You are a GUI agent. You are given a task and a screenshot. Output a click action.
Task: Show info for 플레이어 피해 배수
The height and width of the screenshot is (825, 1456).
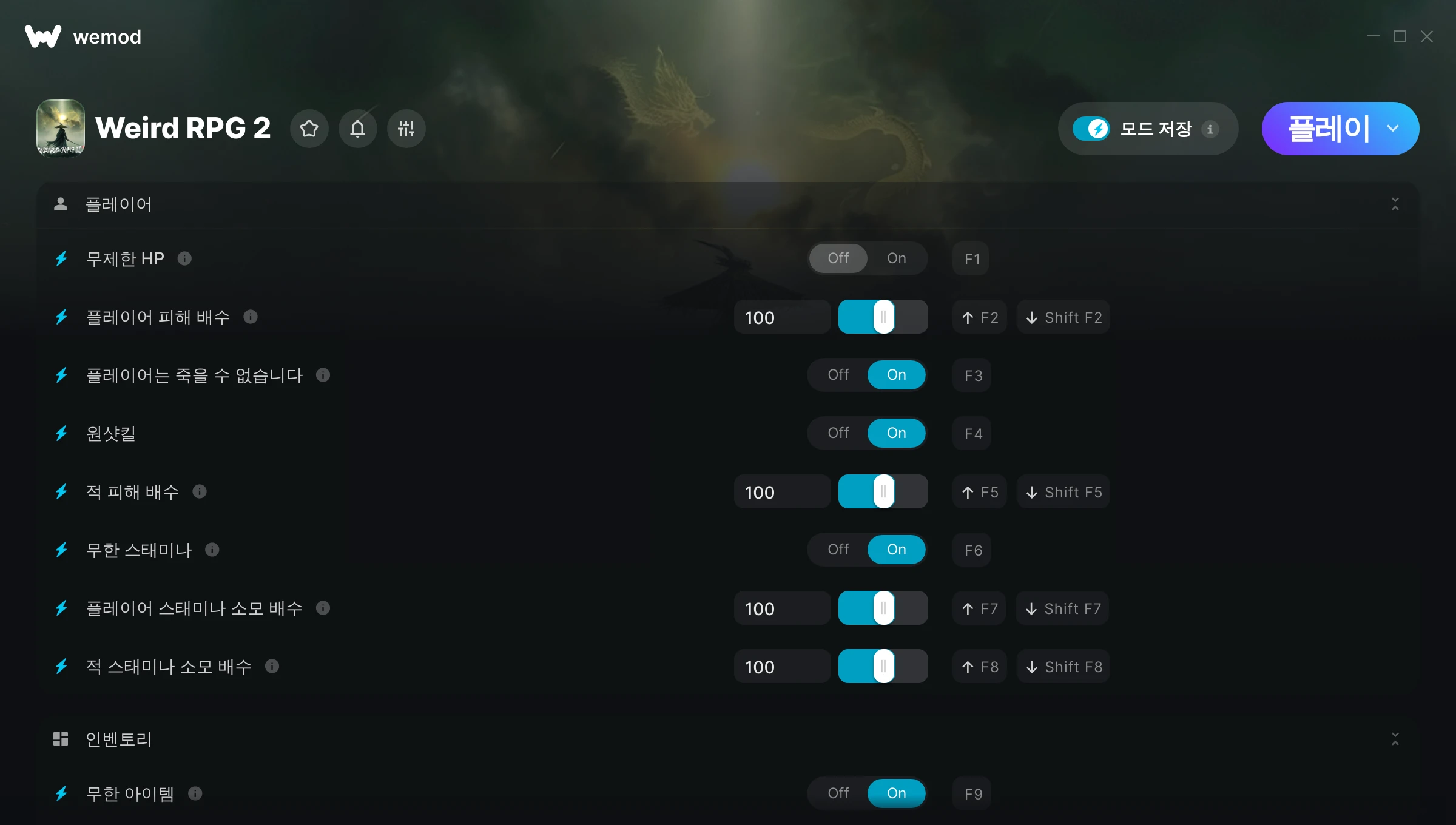tap(251, 317)
